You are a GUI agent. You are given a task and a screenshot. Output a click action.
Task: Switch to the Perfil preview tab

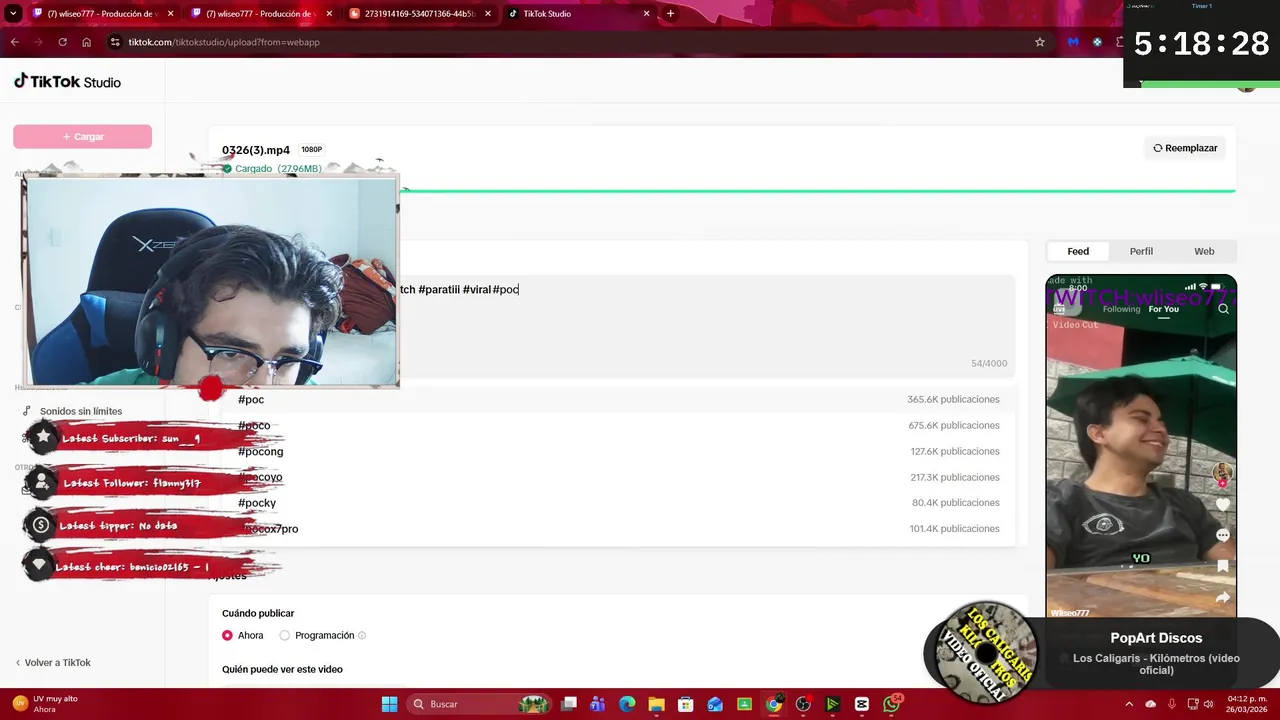coord(1141,251)
